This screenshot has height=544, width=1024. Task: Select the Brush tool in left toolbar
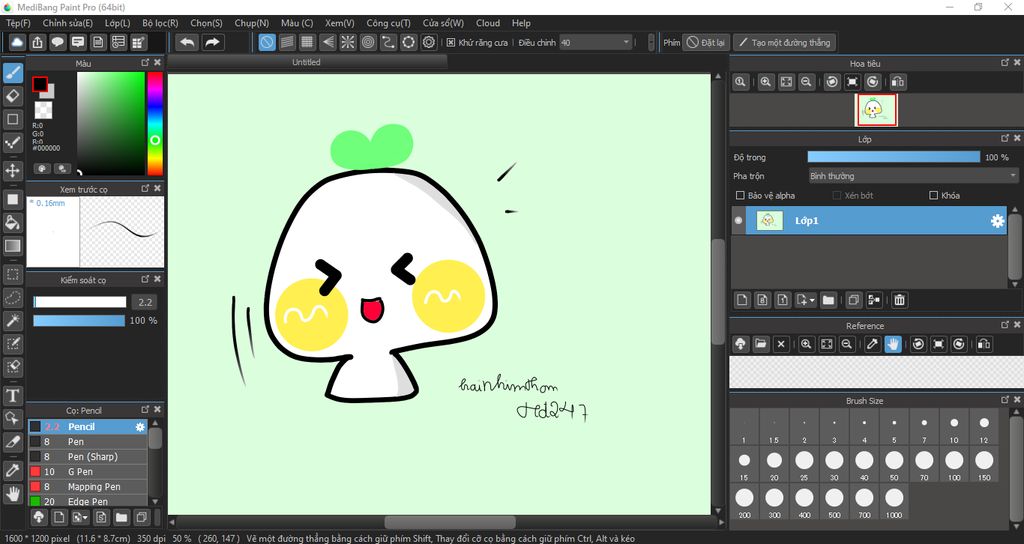pyautogui.click(x=13, y=72)
